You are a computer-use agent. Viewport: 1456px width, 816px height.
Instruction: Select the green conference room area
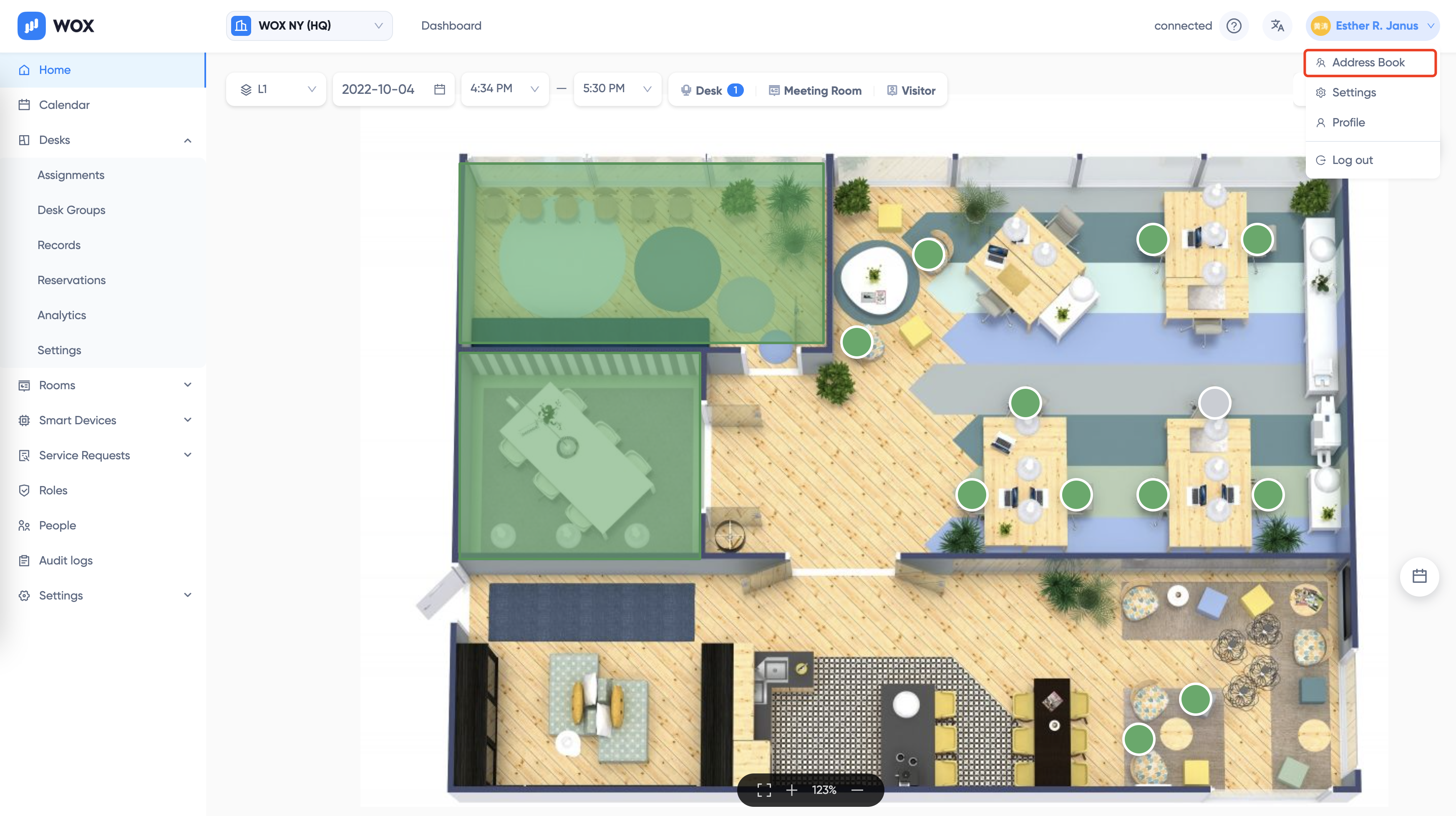point(580,456)
